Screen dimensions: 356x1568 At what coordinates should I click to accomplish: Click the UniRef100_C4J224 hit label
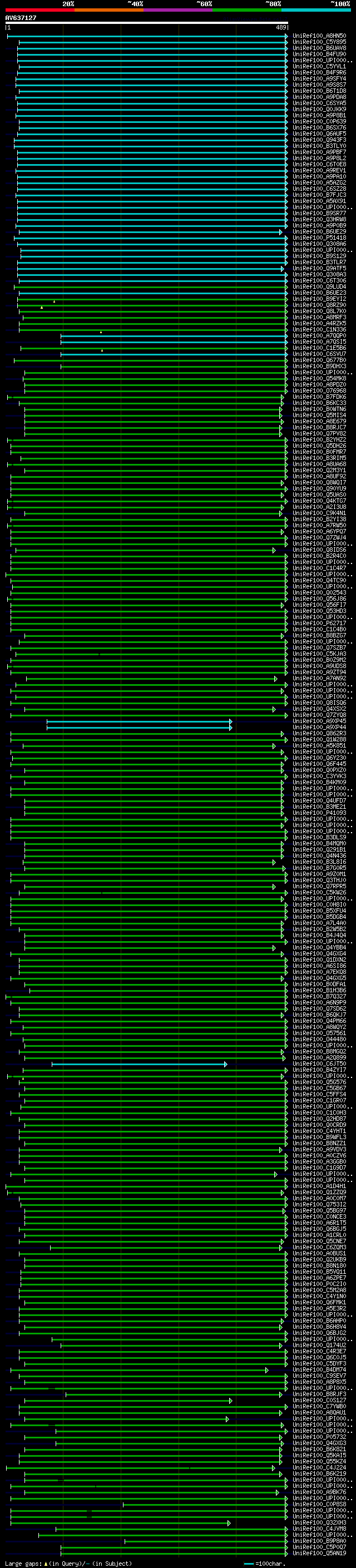click(319, 1468)
